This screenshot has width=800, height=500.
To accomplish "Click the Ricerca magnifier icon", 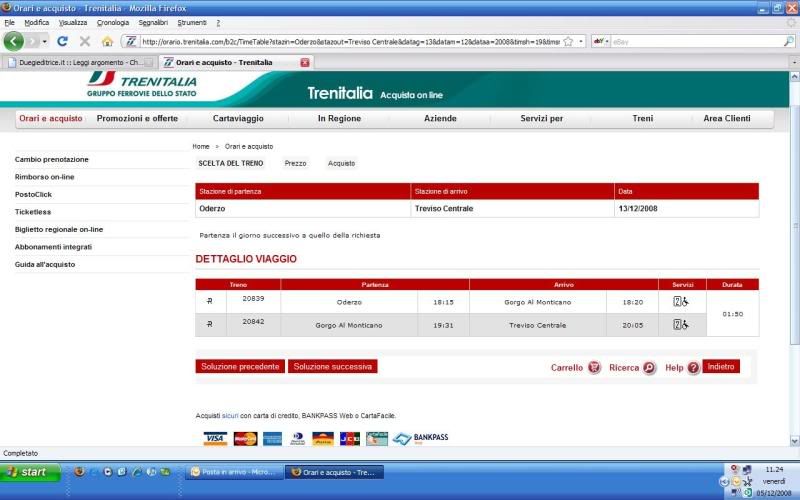I will (x=649, y=367).
